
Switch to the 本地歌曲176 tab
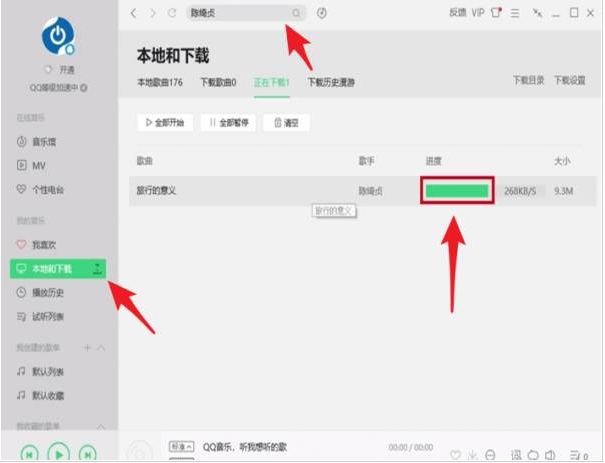click(x=161, y=80)
